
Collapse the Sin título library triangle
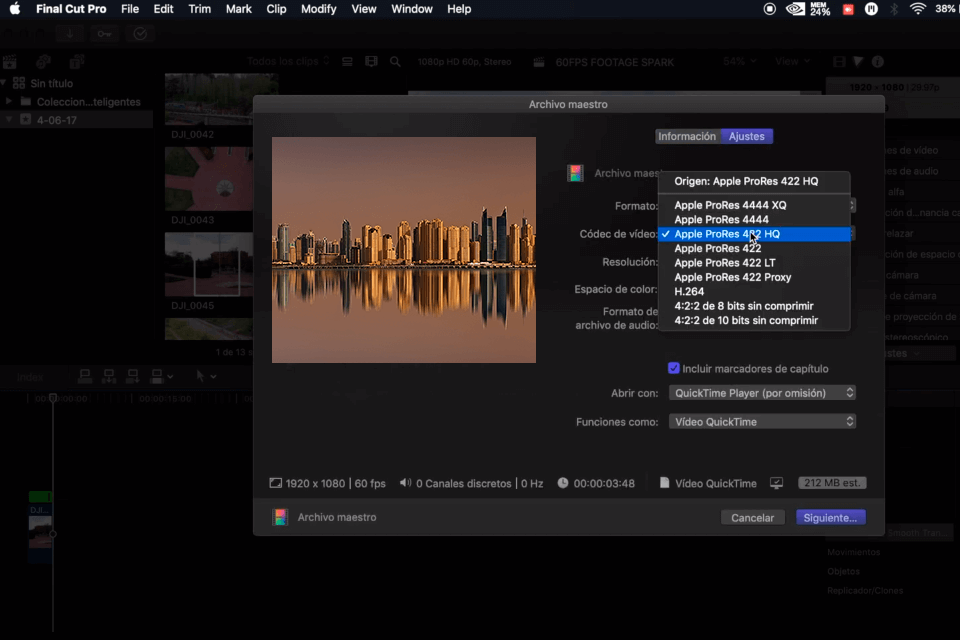4,83
